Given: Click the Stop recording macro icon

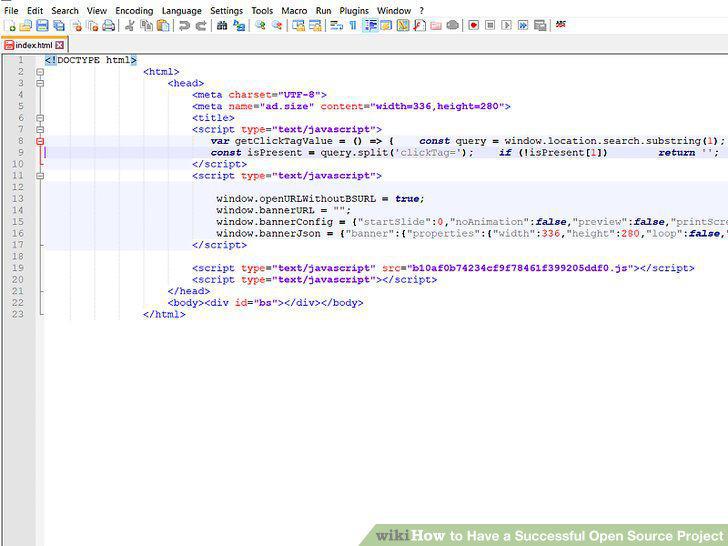Looking at the screenshot, I should (490, 26).
